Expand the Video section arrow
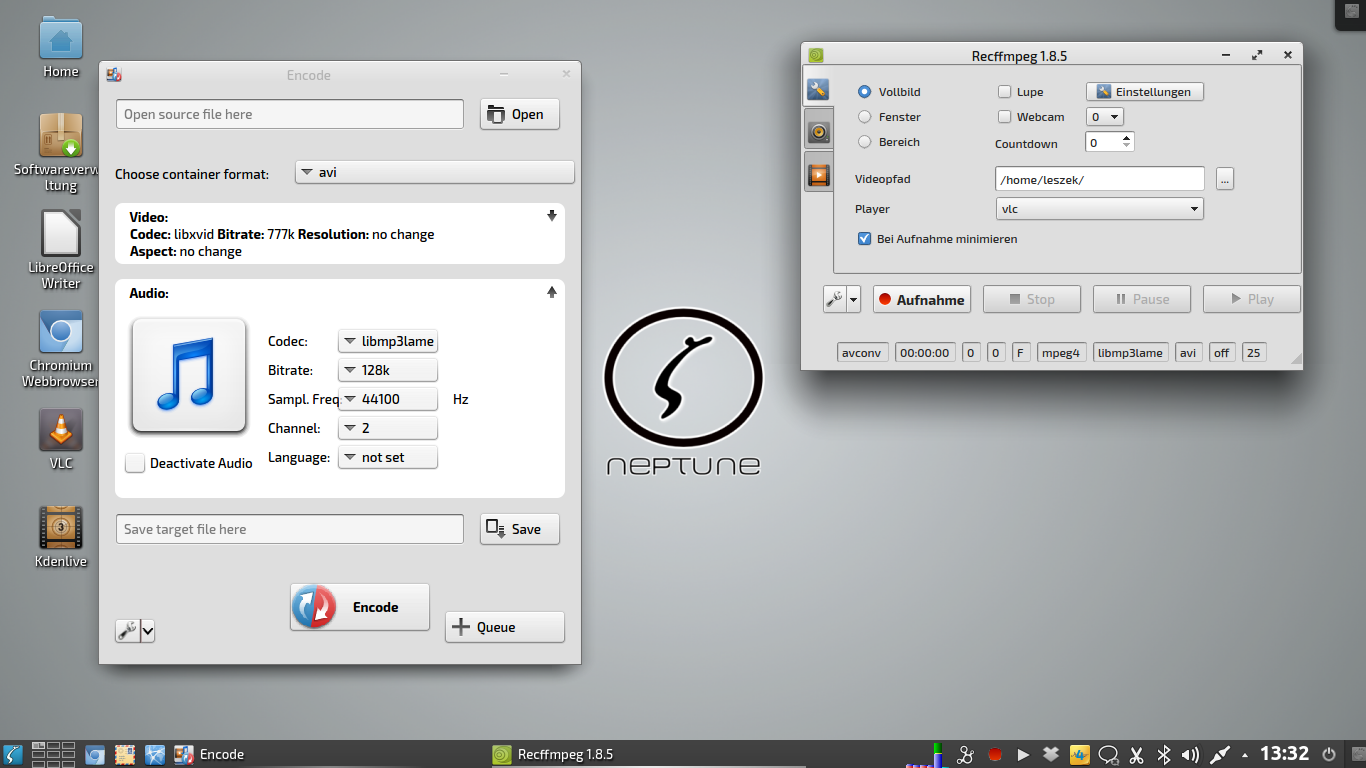Screen dimensions: 1366x768 tap(551, 216)
